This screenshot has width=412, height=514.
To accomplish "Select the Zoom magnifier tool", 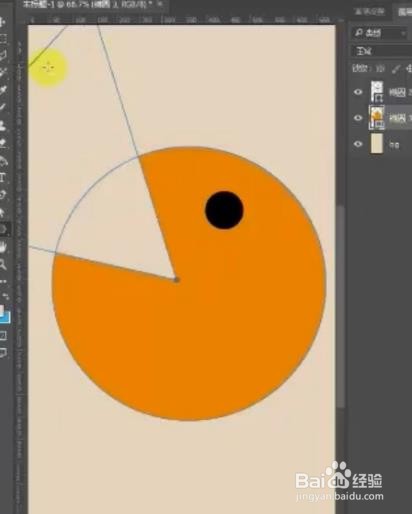I will pos(3,265).
